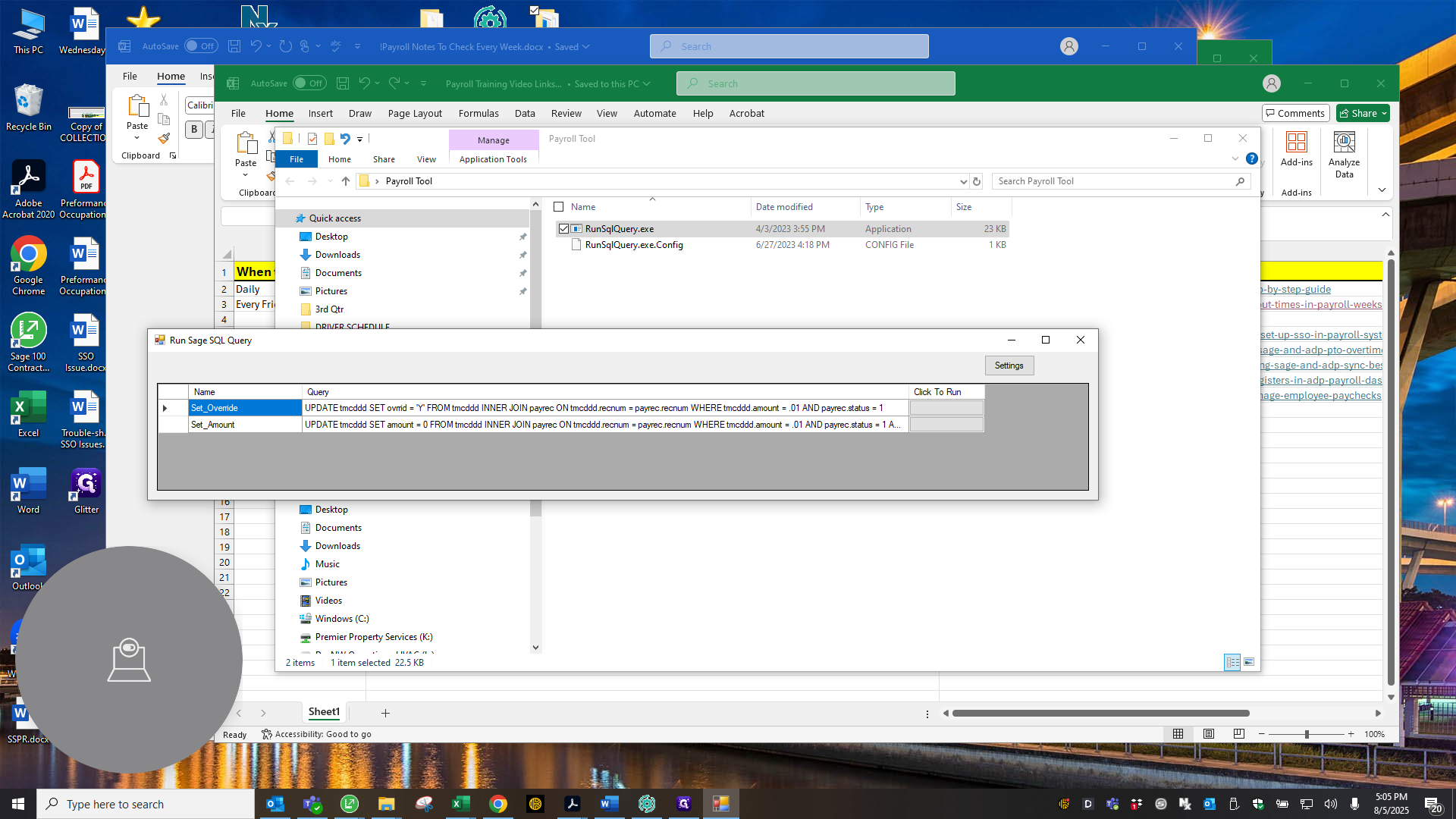Open the Quick access tree item

point(335,218)
